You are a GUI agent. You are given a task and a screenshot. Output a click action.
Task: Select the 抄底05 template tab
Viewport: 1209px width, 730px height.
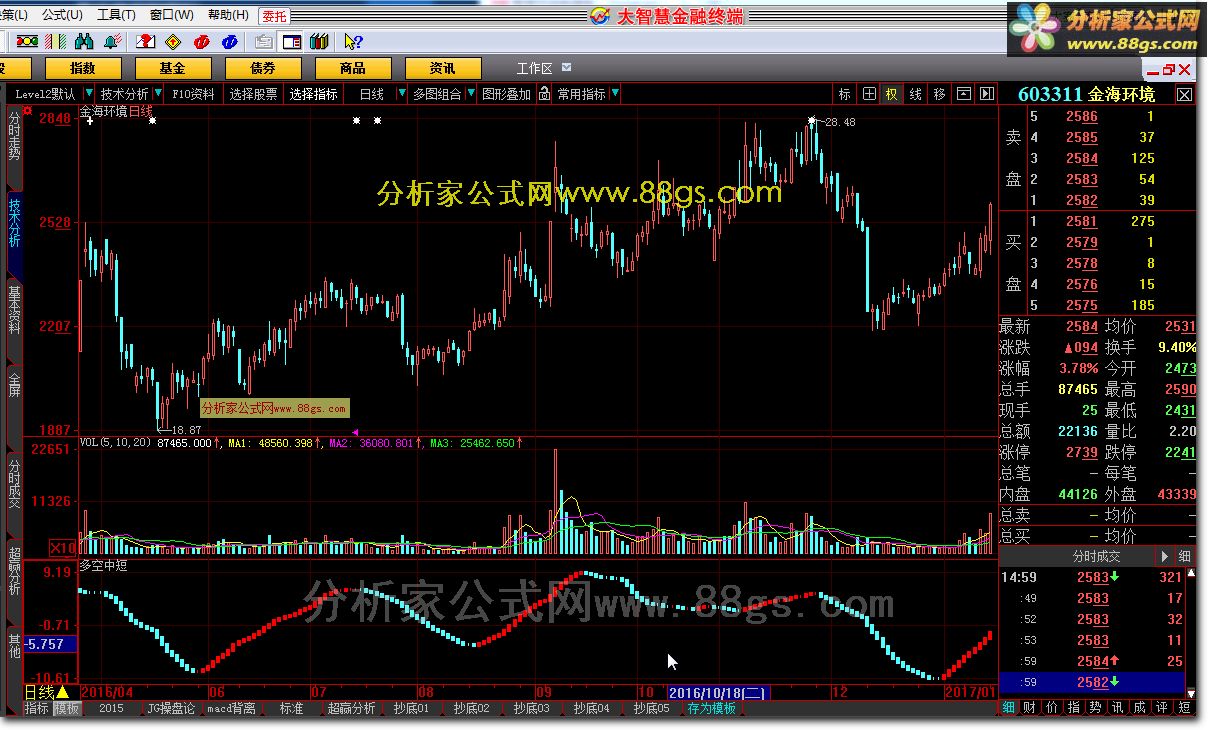pos(651,708)
